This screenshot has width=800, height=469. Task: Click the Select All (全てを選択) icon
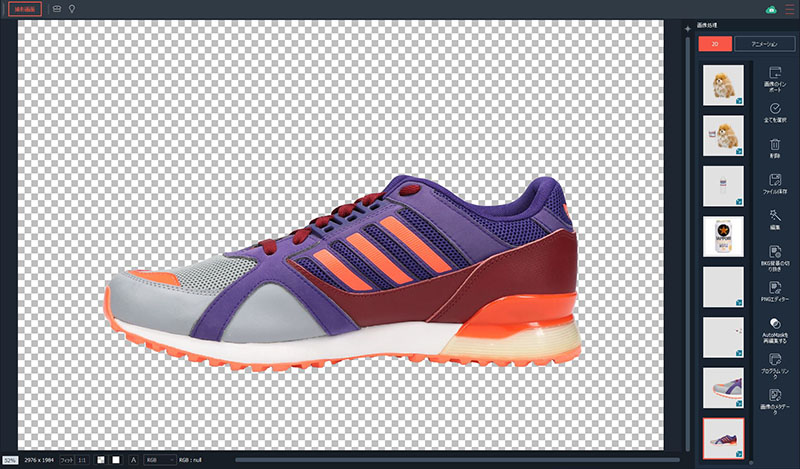point(775,107)
